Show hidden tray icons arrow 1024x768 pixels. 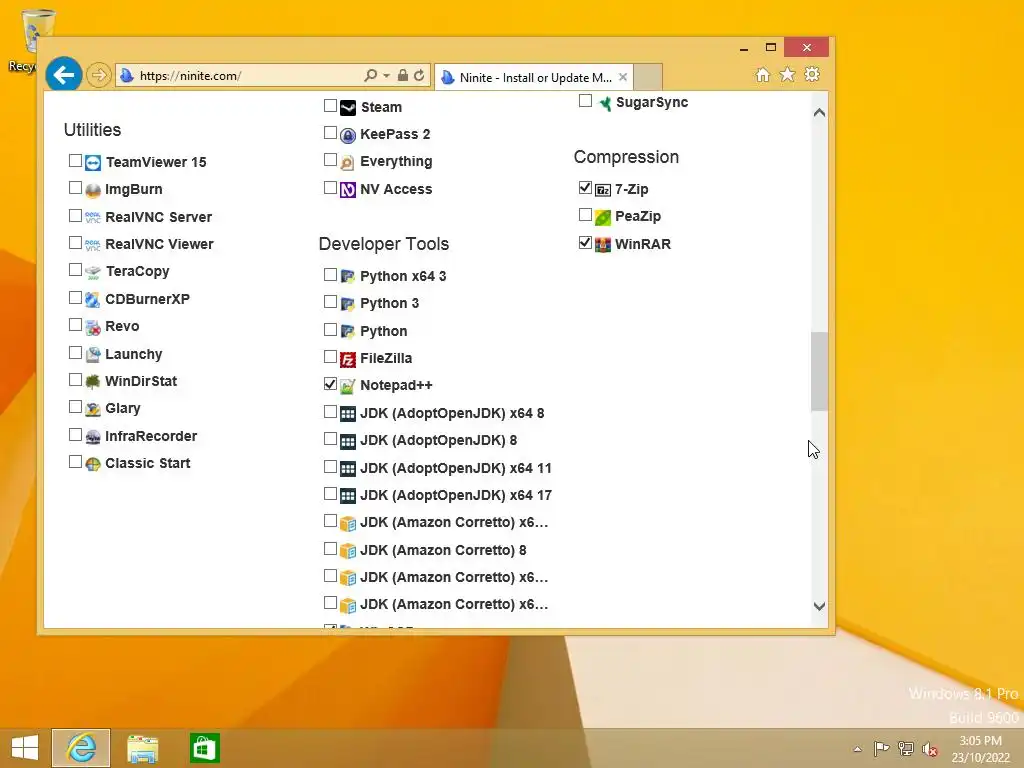click(x=857, y=749)
